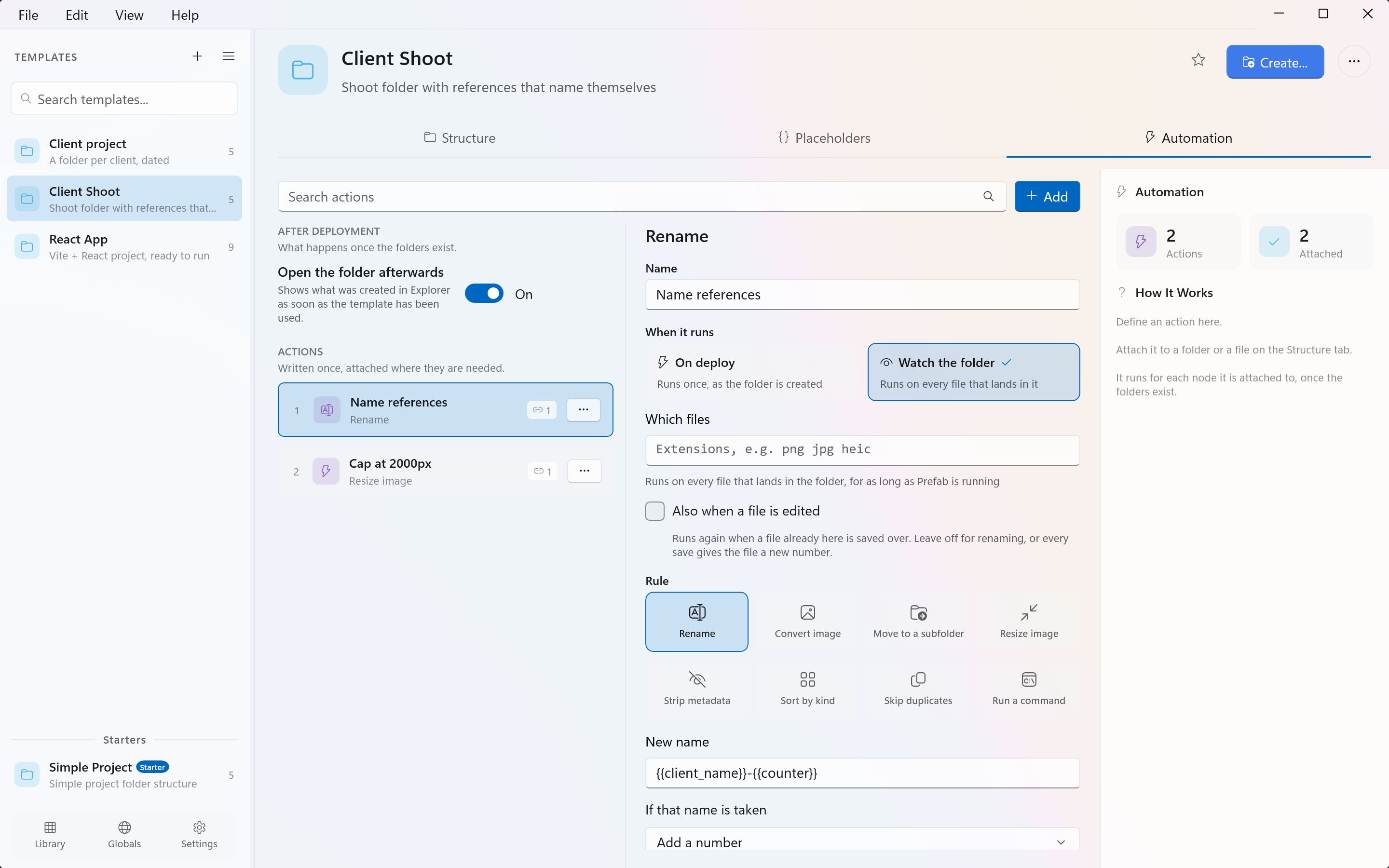
Task: Open the Settings view
Action: tap(199, 835)
